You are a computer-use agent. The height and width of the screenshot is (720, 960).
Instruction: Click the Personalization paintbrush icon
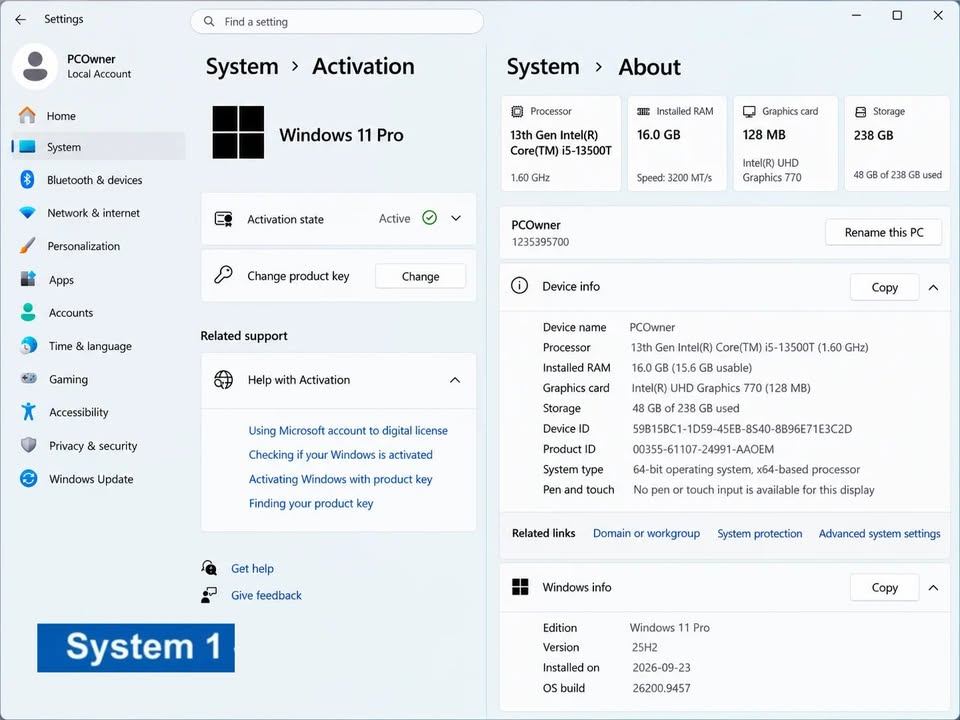[28, 246]
